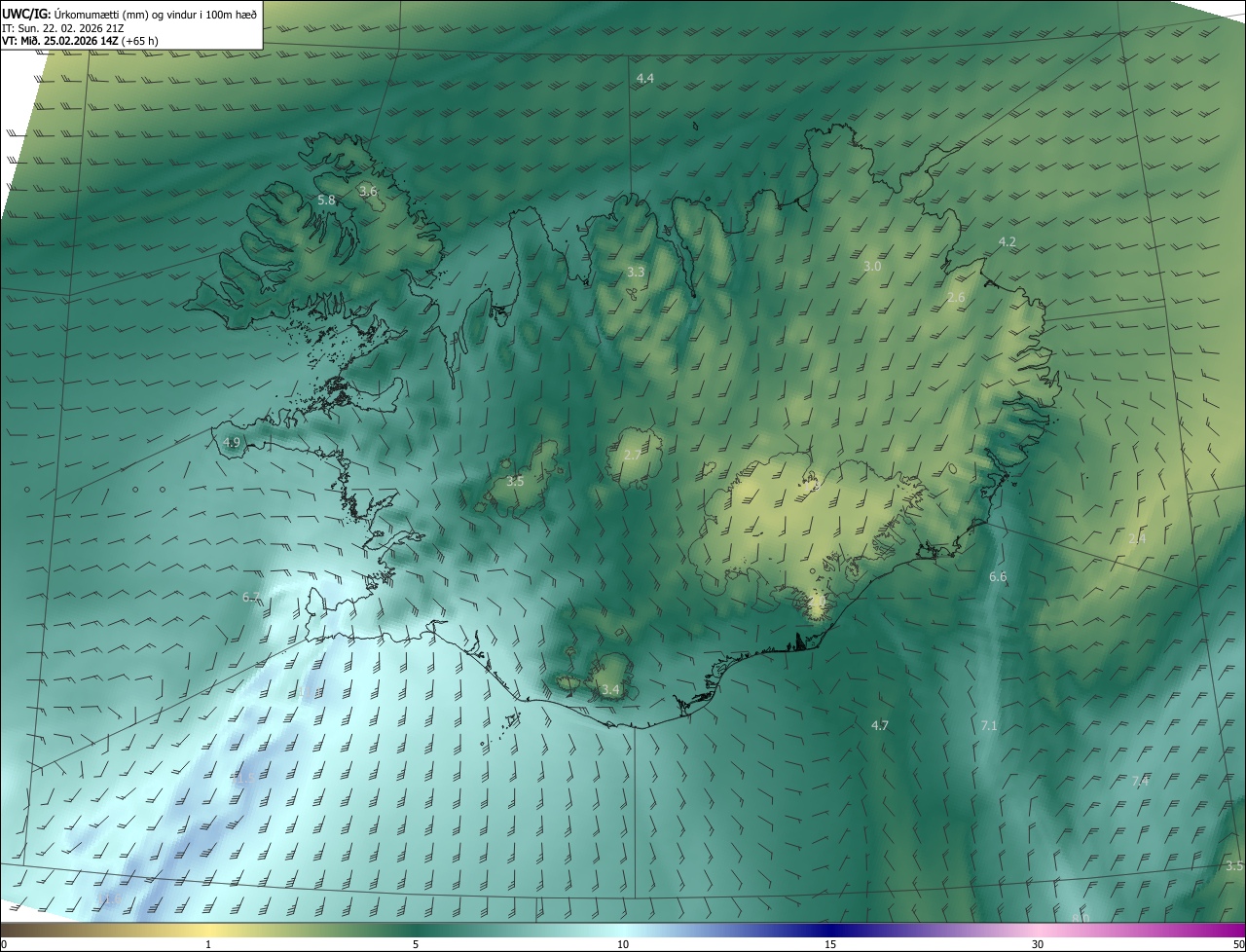Click the 'IT: Sun. 22. 02. 2026 21Z' line

(62, 28)
